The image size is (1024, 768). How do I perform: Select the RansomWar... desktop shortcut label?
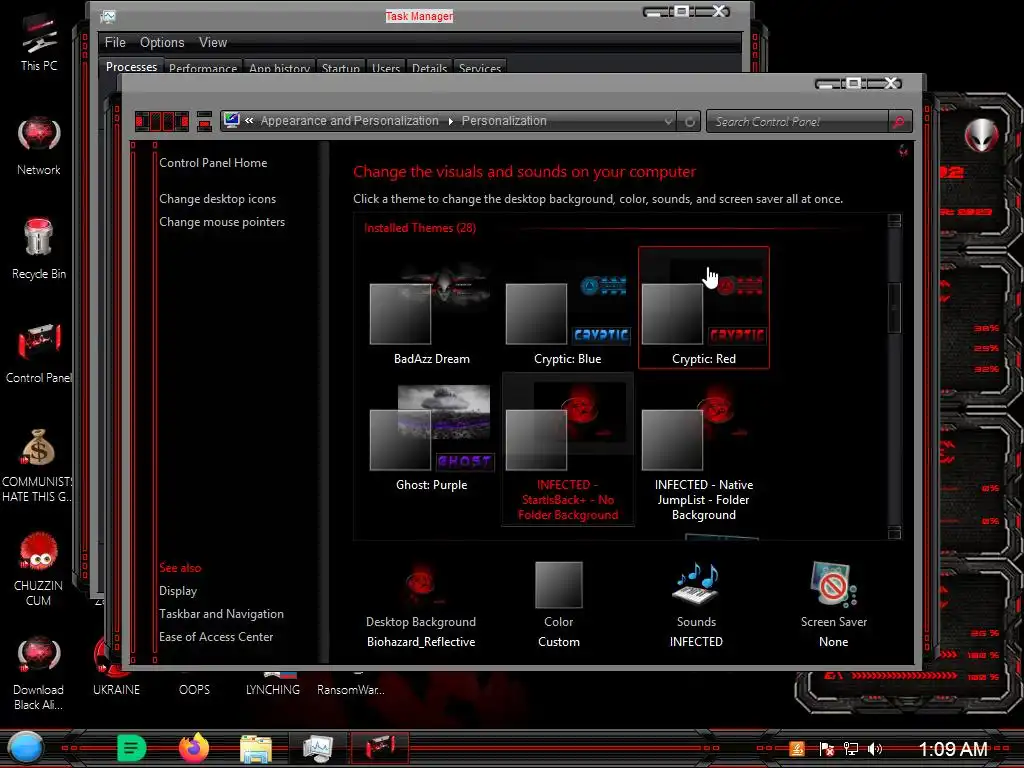[x=351, y=690]
